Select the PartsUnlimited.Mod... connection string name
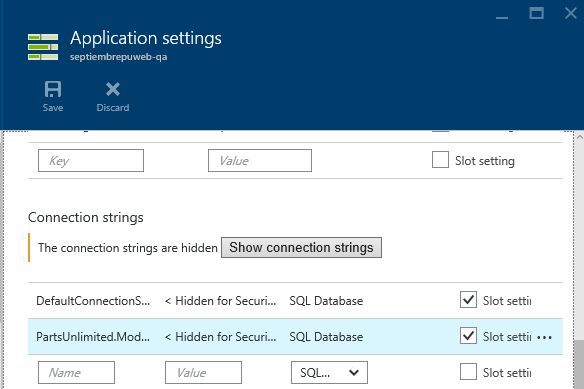This screenshot has height=389, width=584. pos(93,337)
